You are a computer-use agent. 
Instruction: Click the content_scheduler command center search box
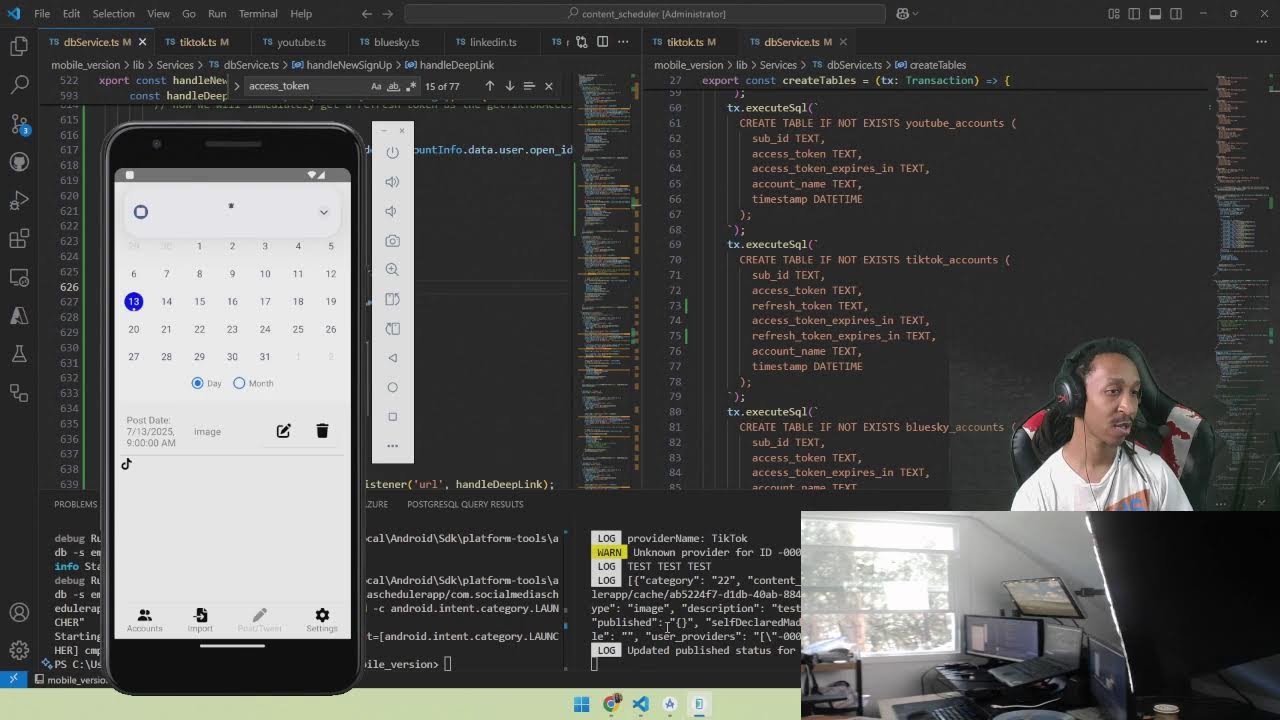[645, 14]
